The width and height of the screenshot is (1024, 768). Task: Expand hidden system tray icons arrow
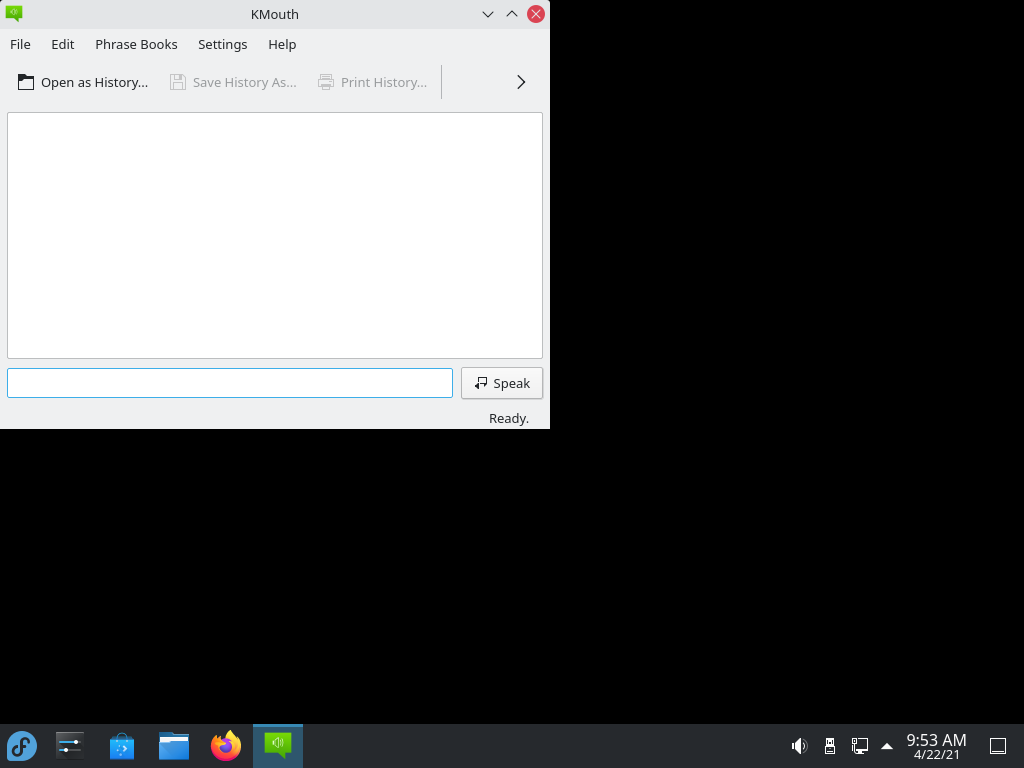(x=887, y=746)
